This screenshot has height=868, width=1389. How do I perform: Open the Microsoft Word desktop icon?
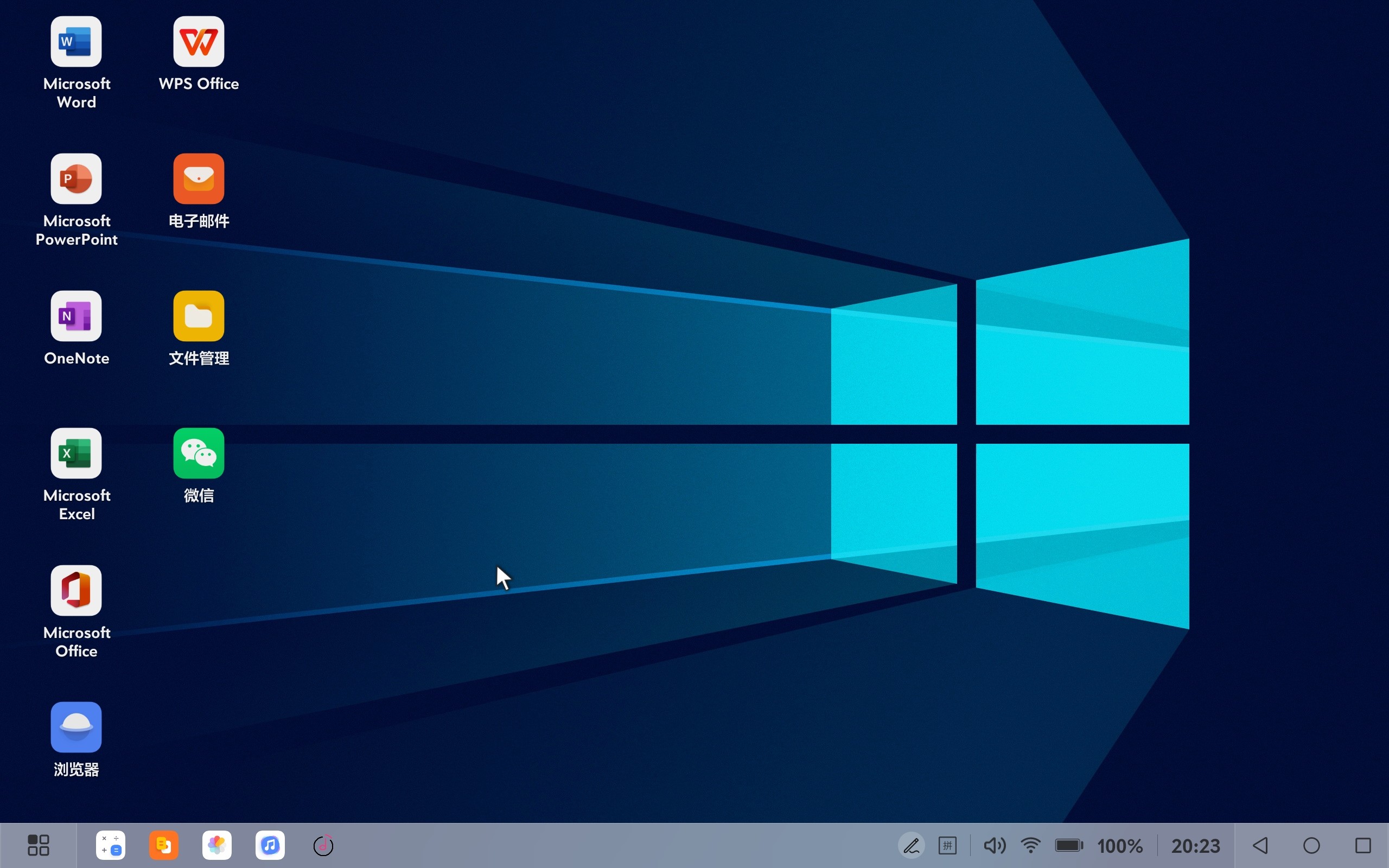[x=77, y=41]
